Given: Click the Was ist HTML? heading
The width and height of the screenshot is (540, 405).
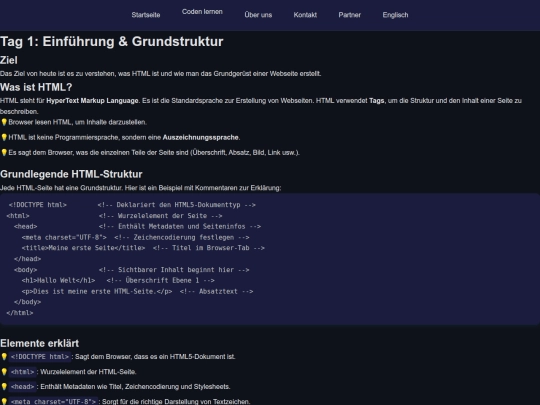Looking at the screenshot, I should tap(36, 87).
